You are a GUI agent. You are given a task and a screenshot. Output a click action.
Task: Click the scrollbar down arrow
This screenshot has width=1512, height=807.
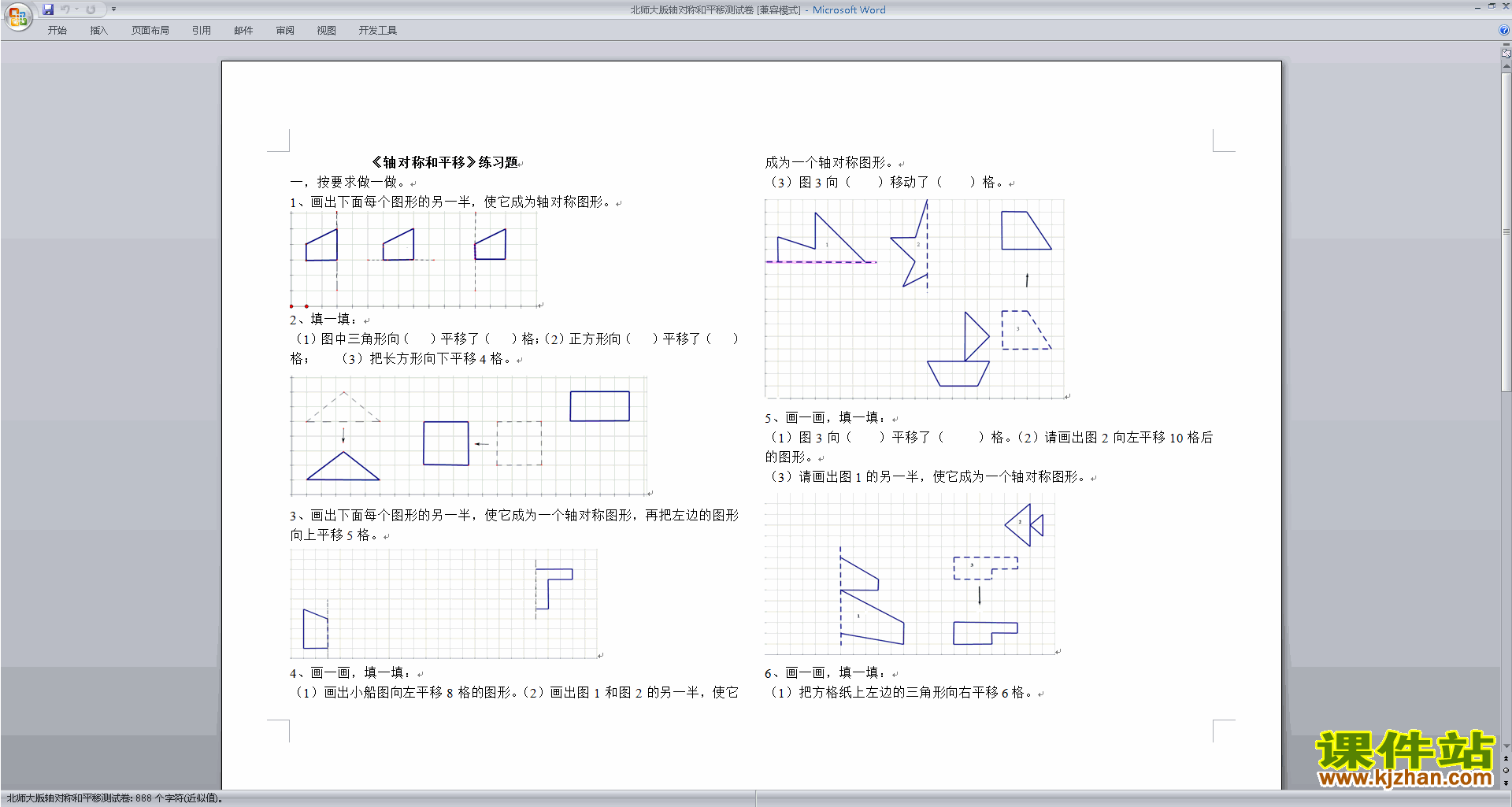[x=1506, y=746]
